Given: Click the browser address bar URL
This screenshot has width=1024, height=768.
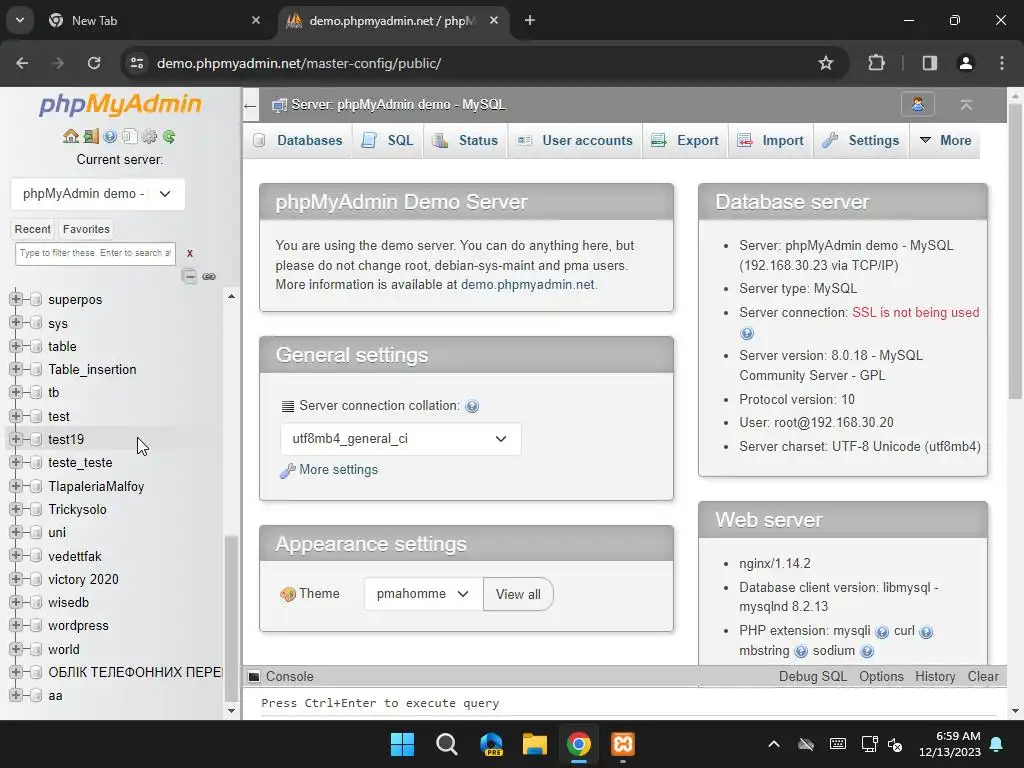Looking at the screenshot, I should coord(298,63).
